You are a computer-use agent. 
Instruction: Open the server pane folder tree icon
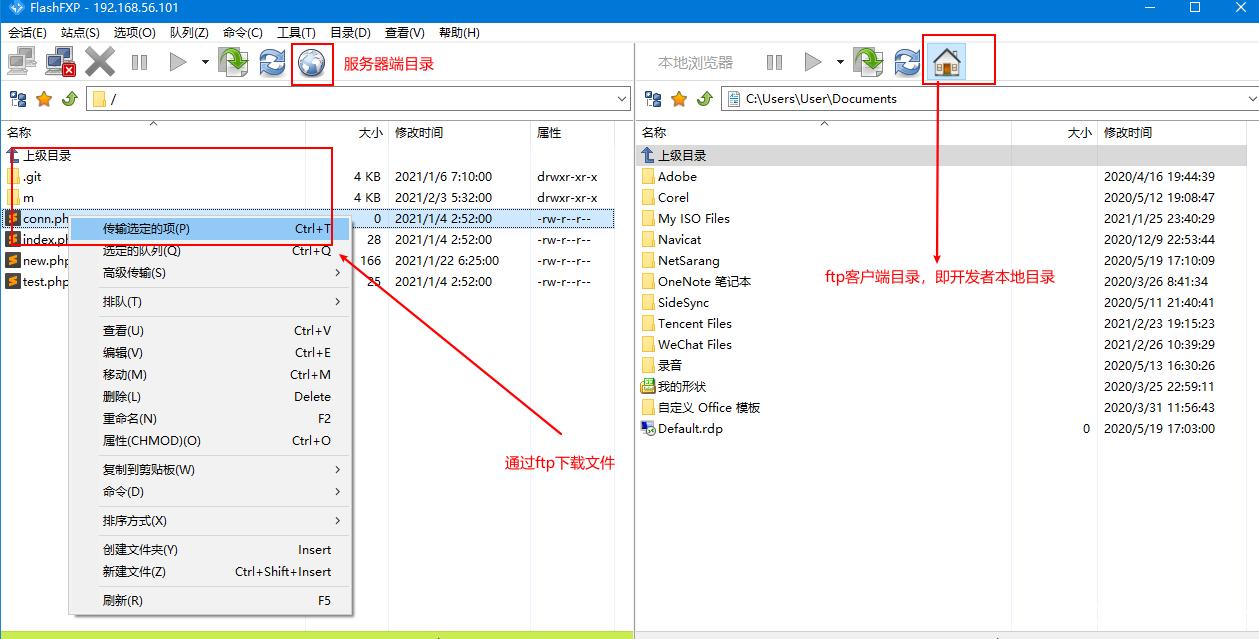tap(17, 99)
